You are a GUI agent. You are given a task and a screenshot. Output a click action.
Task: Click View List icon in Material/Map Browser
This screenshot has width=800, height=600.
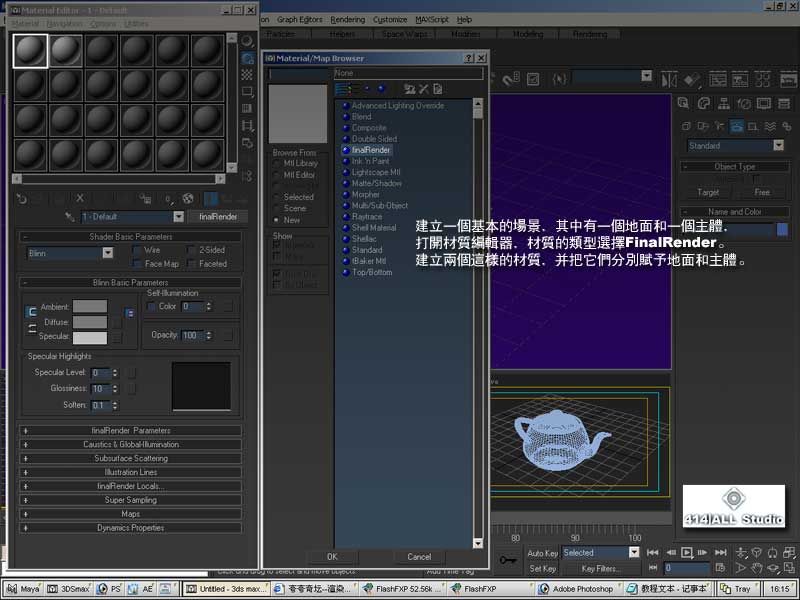[x=341, y=89]
